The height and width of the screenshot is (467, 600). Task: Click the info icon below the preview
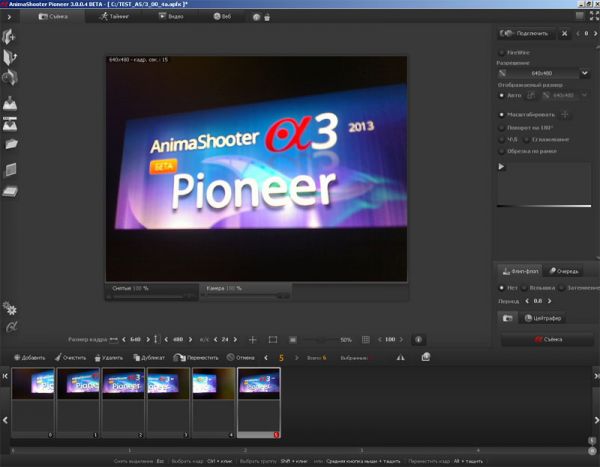(x=418, y=339)
